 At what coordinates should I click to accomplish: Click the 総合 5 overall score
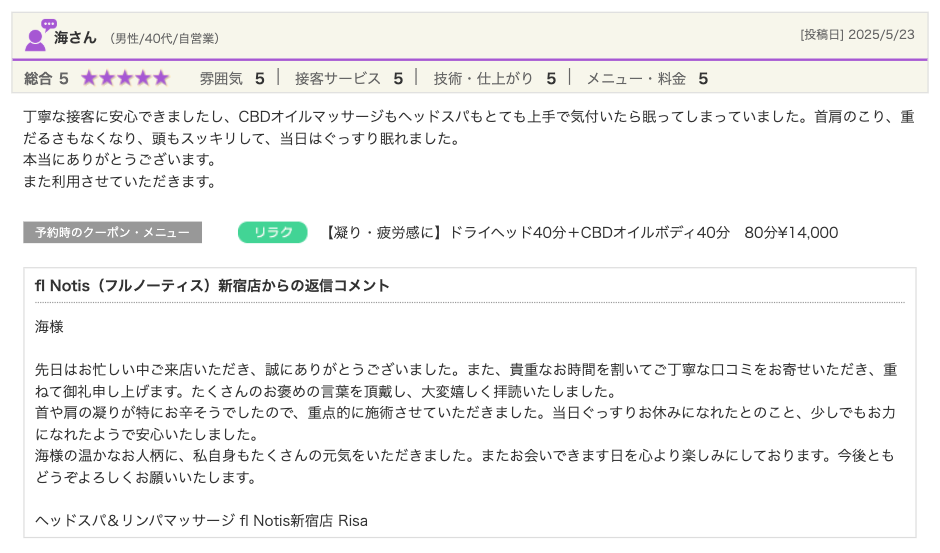coord(46,78)
